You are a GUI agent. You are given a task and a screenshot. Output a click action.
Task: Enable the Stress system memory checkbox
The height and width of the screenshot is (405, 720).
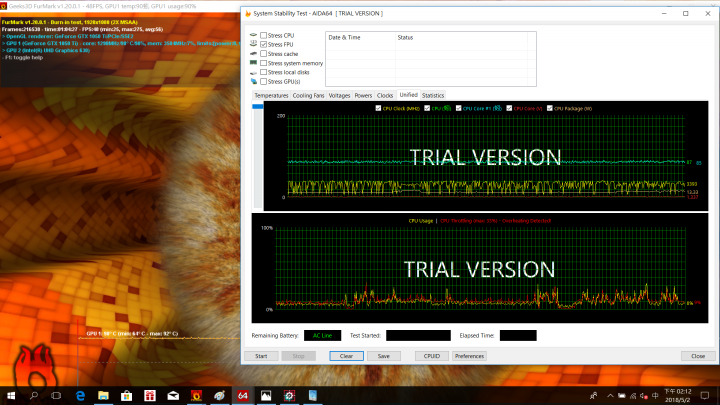264,63
